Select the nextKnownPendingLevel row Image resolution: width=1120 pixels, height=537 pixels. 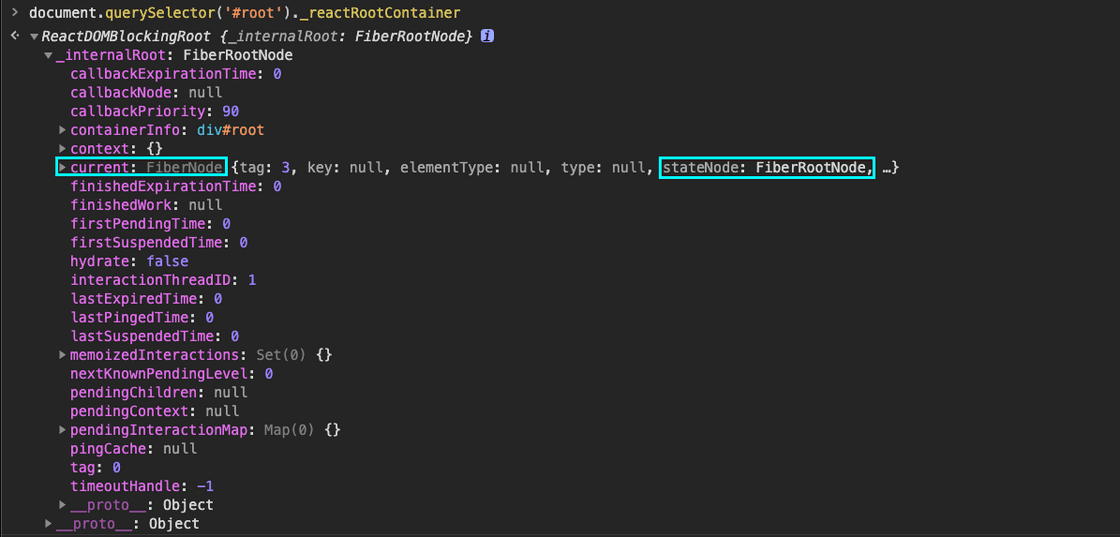[171, 373]
